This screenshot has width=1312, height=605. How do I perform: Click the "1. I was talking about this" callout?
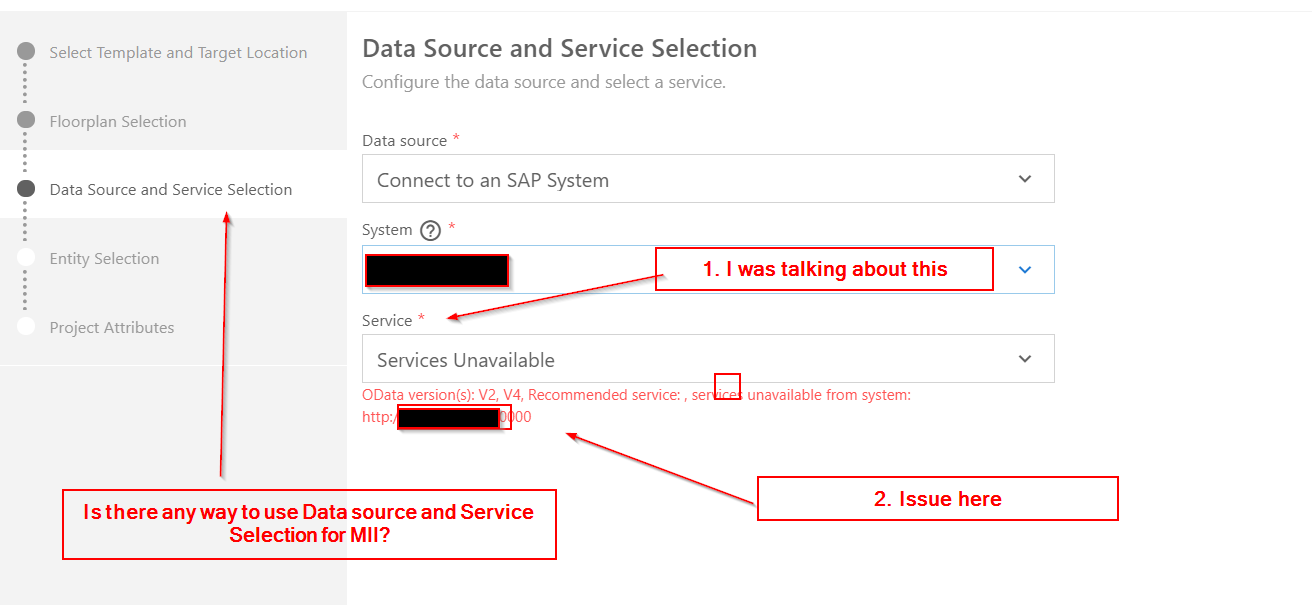click(x=824, y=269)
